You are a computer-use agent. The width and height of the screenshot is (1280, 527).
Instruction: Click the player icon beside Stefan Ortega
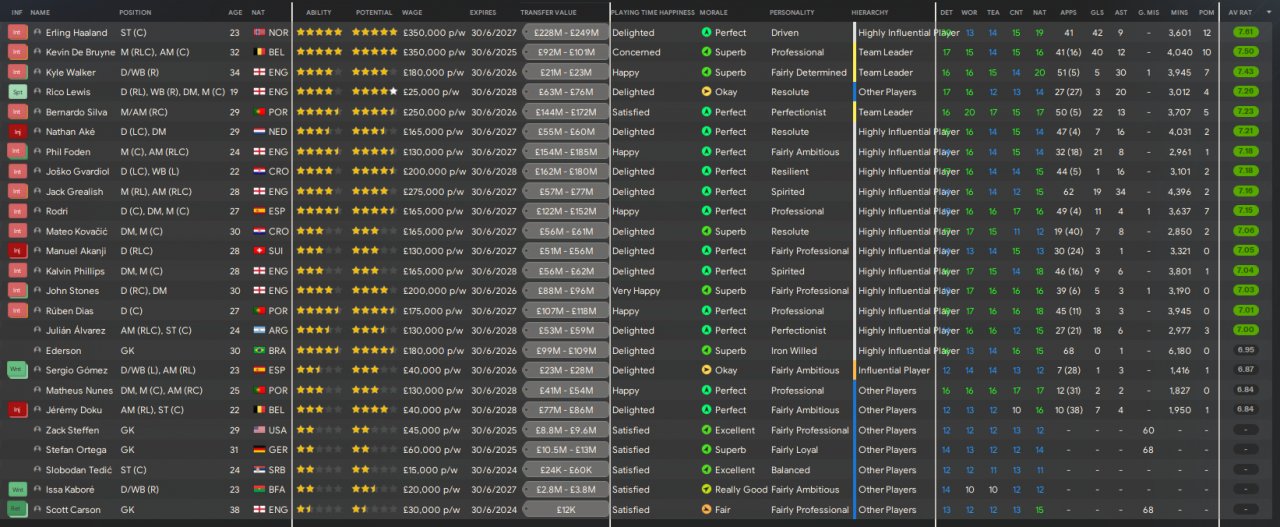click(38, 450)
